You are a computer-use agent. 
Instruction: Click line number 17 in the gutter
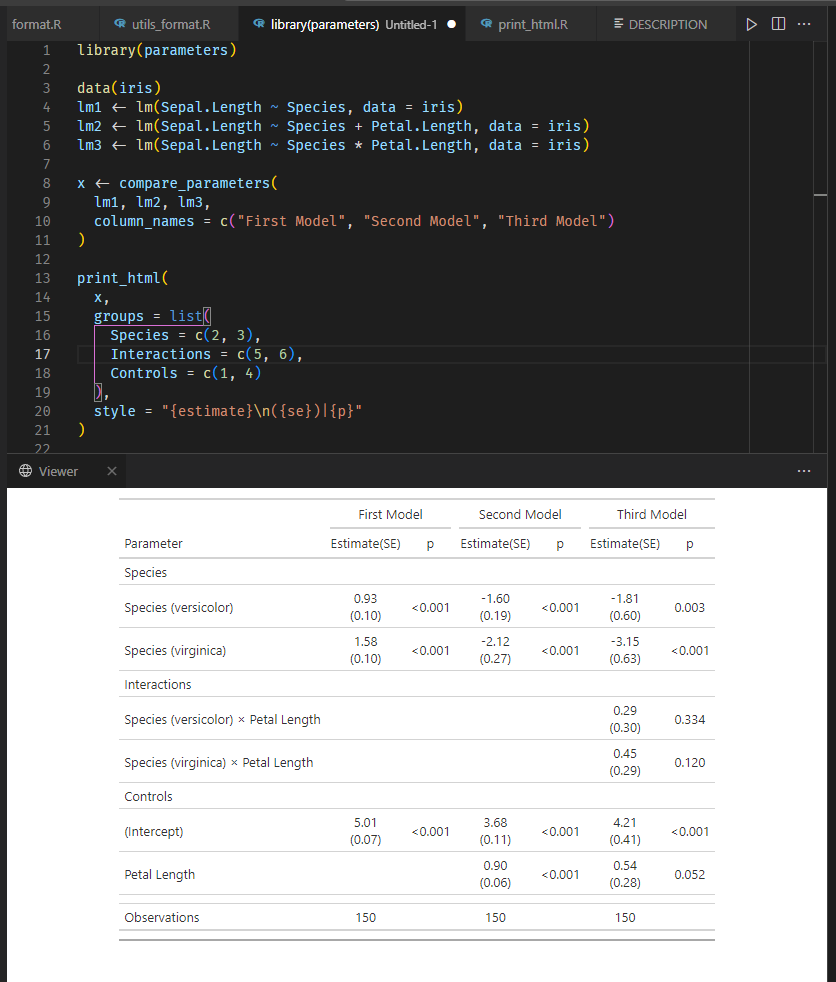click(x=42, y=354)
